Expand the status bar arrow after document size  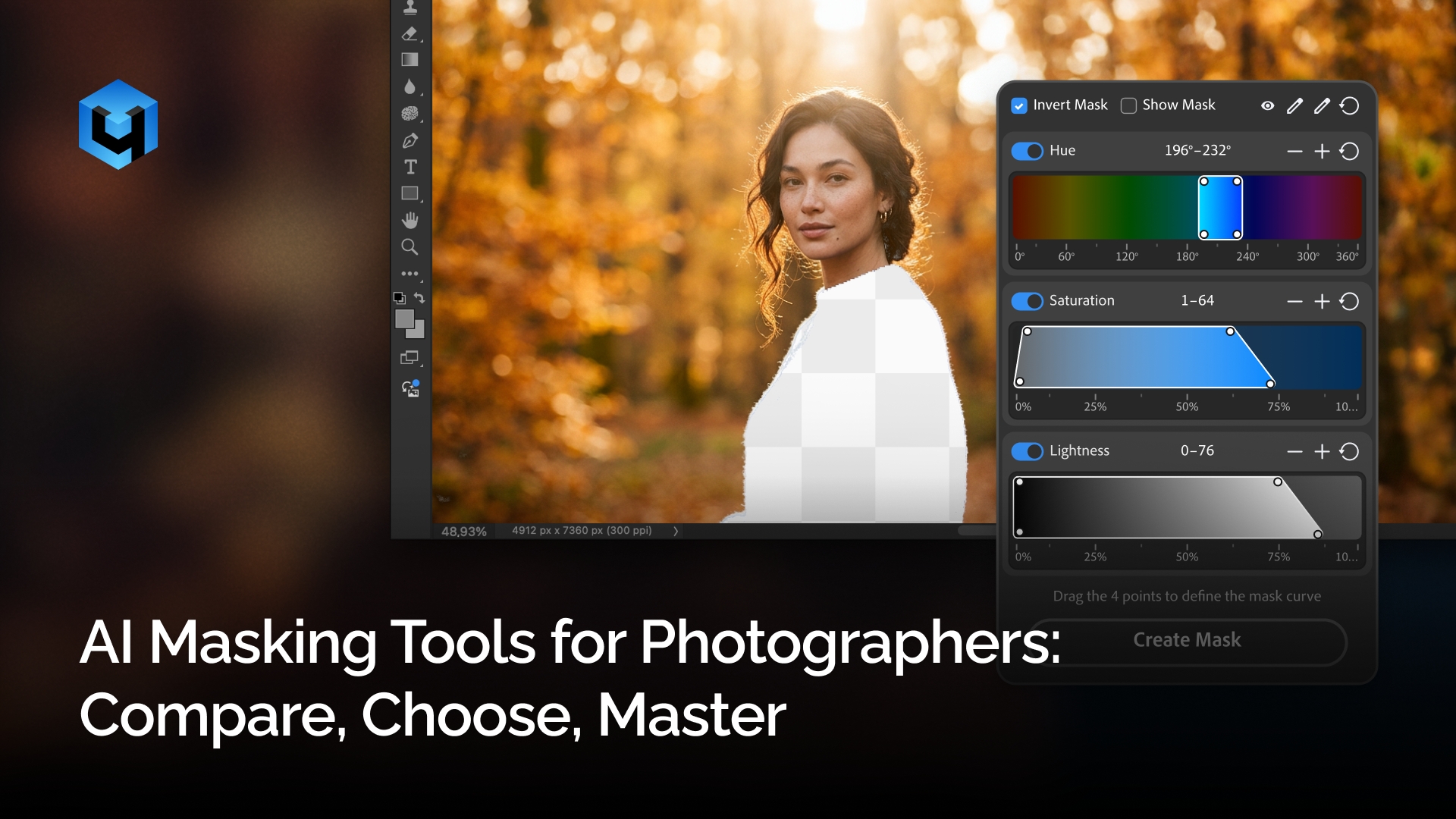point(676,531)
